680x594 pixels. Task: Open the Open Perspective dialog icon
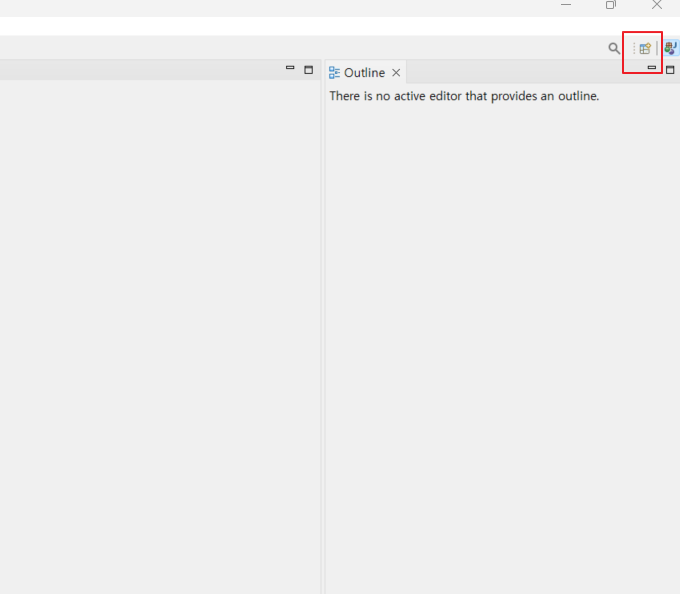[645, 48]
